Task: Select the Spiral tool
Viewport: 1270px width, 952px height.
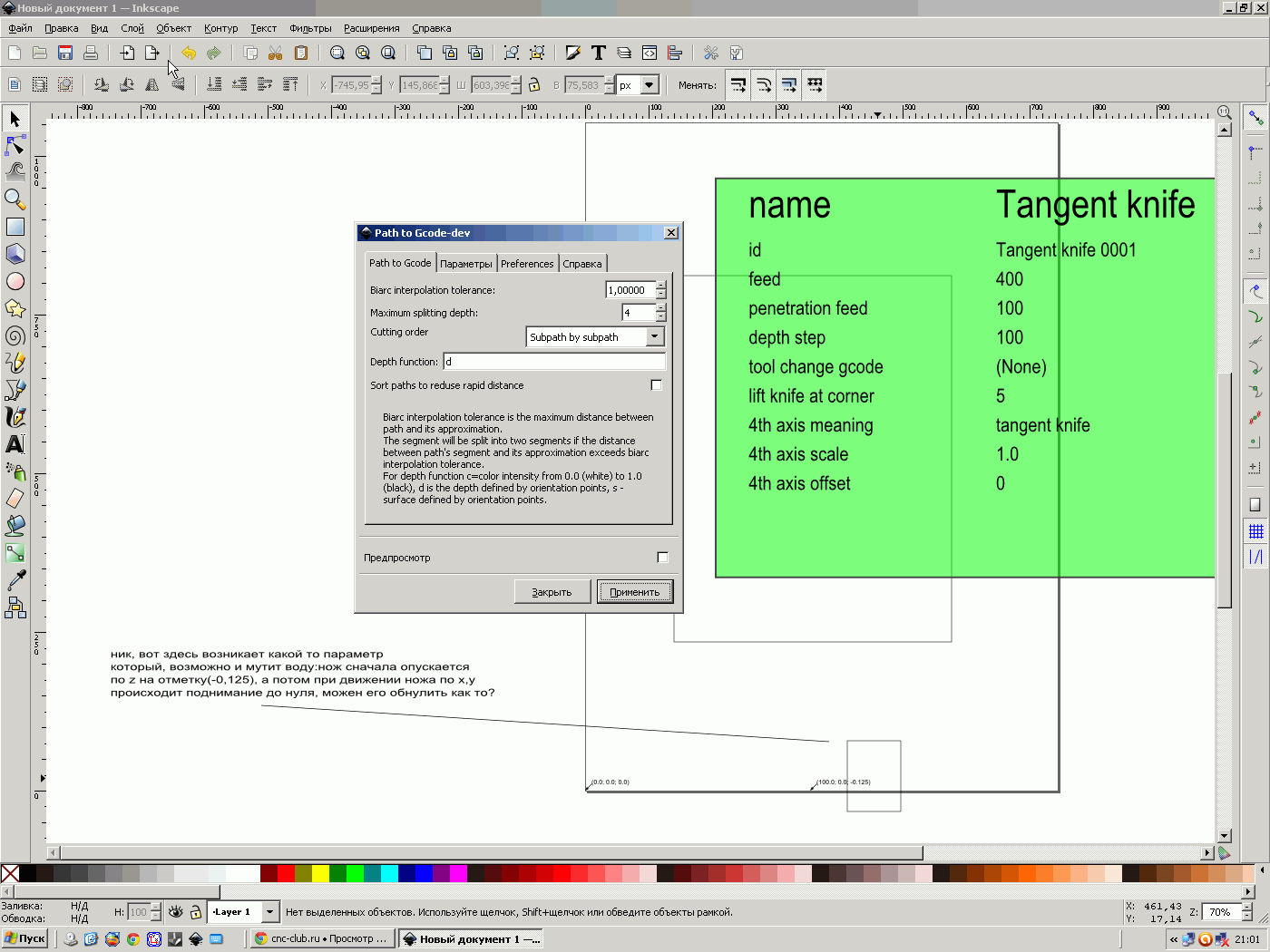Action: (x=15, y=335)
